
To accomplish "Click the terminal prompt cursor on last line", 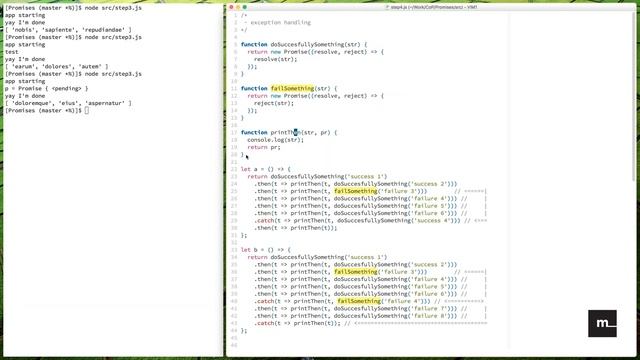I will pyautogui.click(x=87, y=111).
